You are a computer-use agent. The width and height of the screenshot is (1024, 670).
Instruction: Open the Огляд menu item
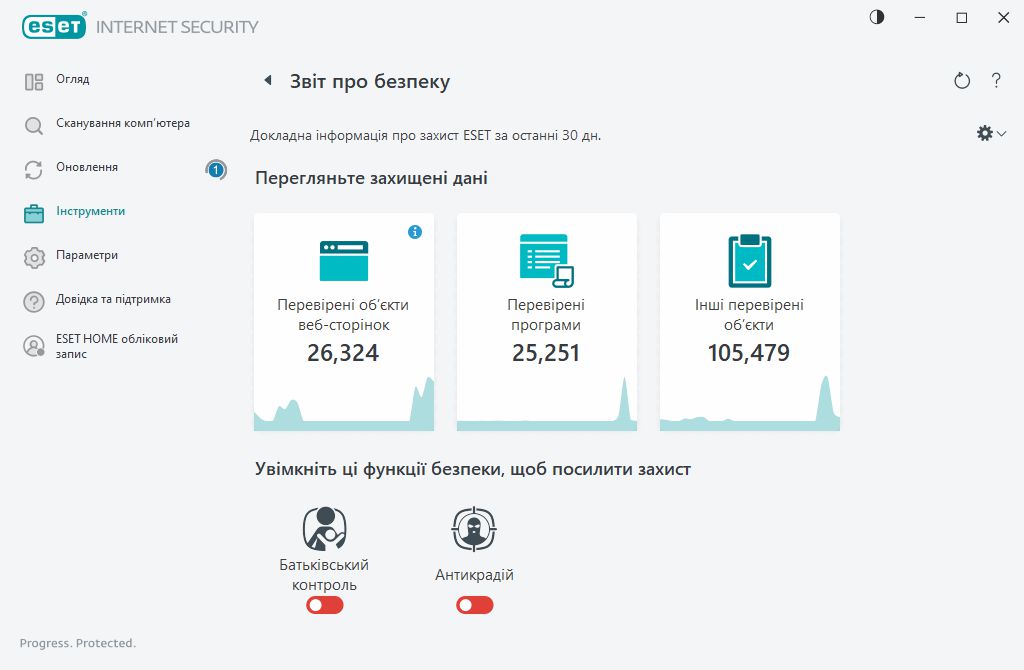tap(72, 79)
